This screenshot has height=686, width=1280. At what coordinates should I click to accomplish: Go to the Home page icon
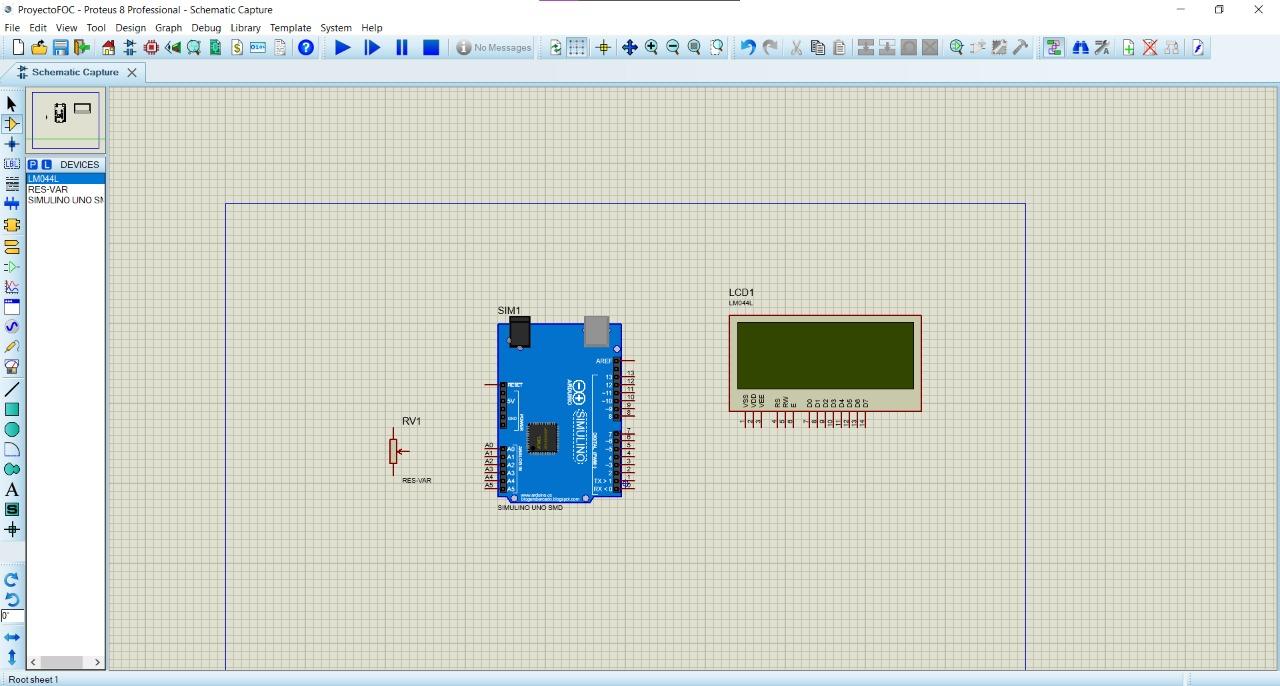[x=109, y=47]
